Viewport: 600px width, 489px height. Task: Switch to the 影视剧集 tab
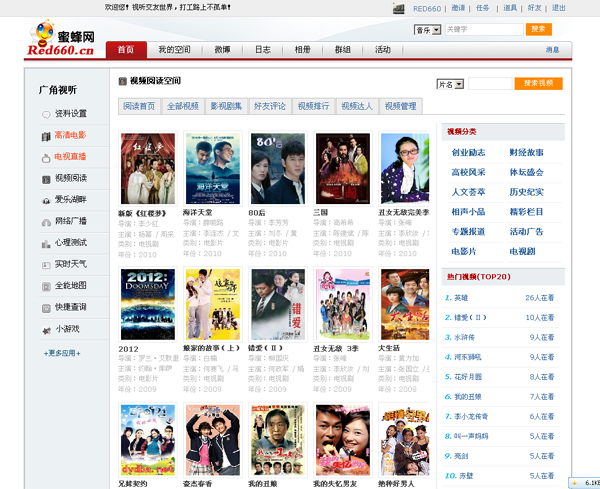[x=227, y=106]
